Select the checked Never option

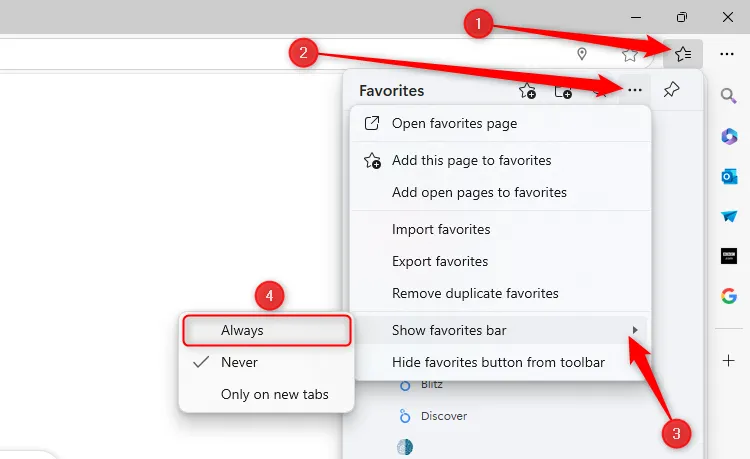click(240, 362)
